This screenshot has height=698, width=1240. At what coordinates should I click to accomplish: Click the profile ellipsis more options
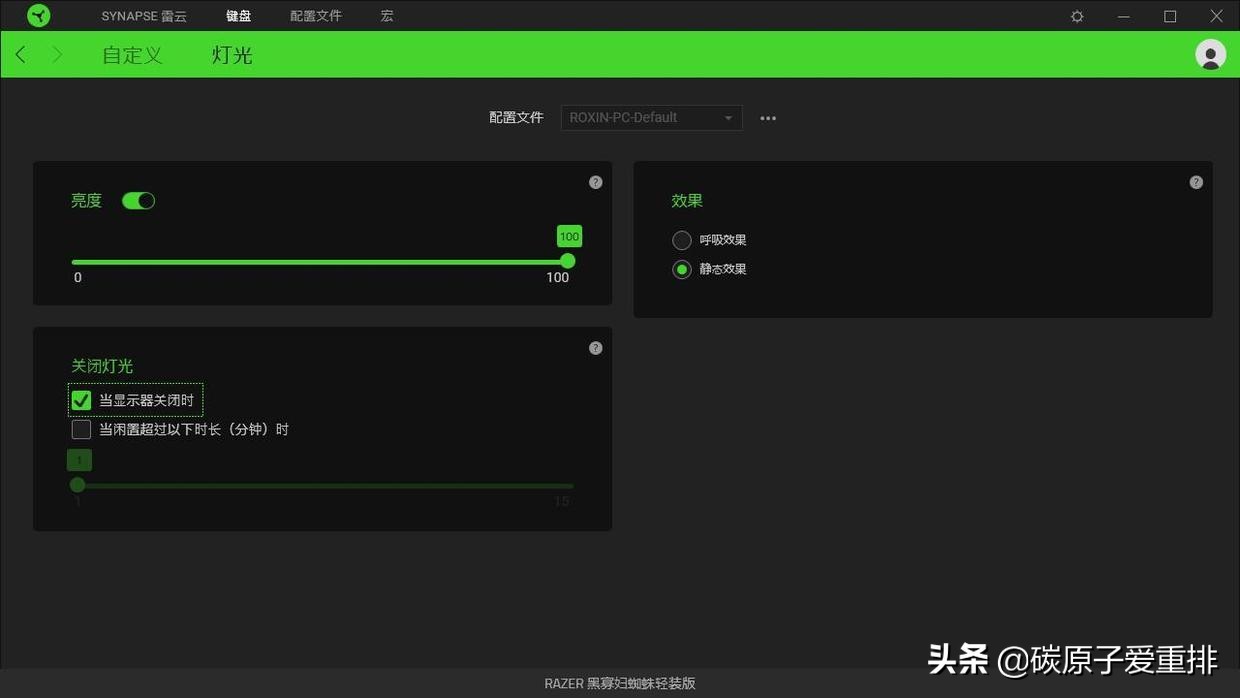[768, 117]
